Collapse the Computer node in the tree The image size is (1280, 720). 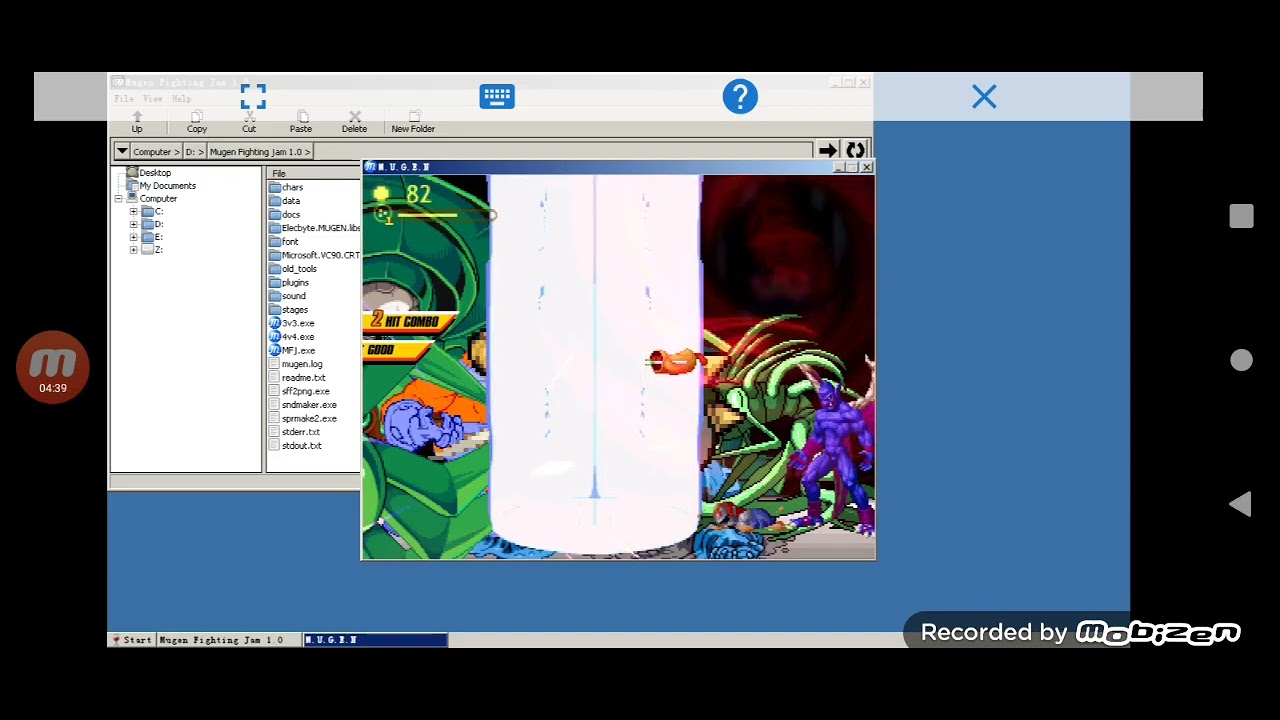(x=119, y=199)
